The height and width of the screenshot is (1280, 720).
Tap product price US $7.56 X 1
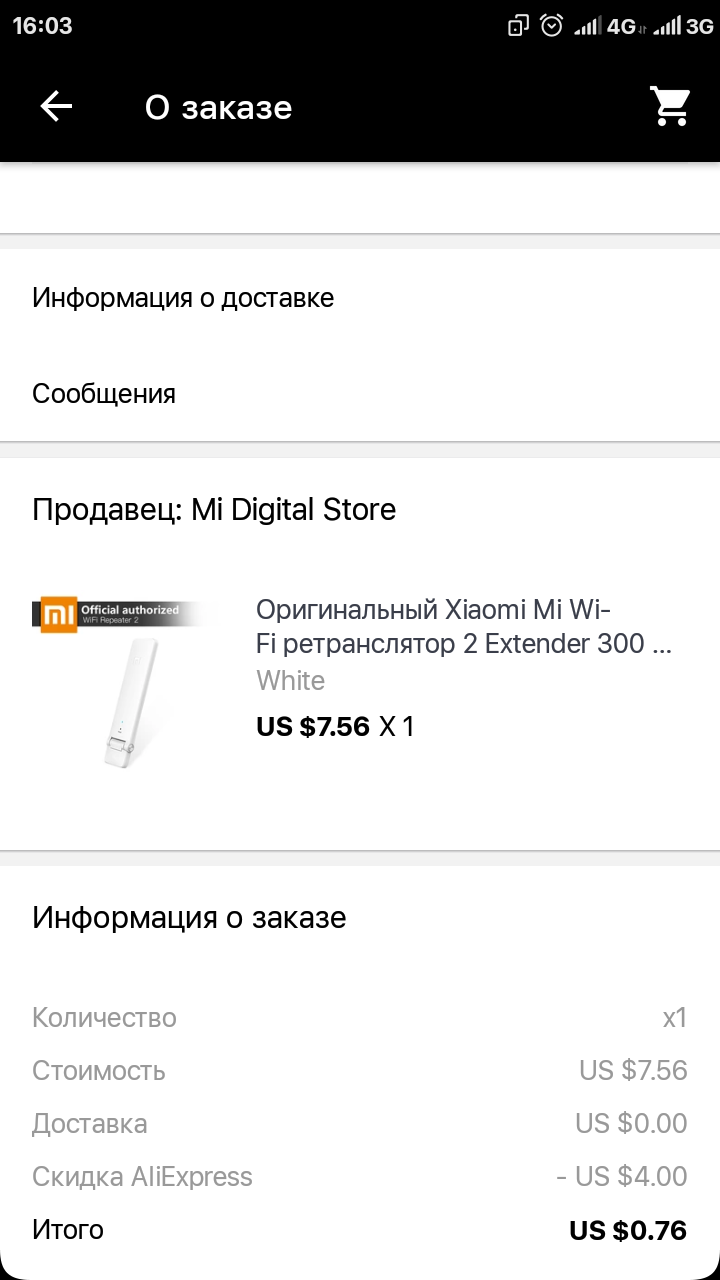pos(335,727)
